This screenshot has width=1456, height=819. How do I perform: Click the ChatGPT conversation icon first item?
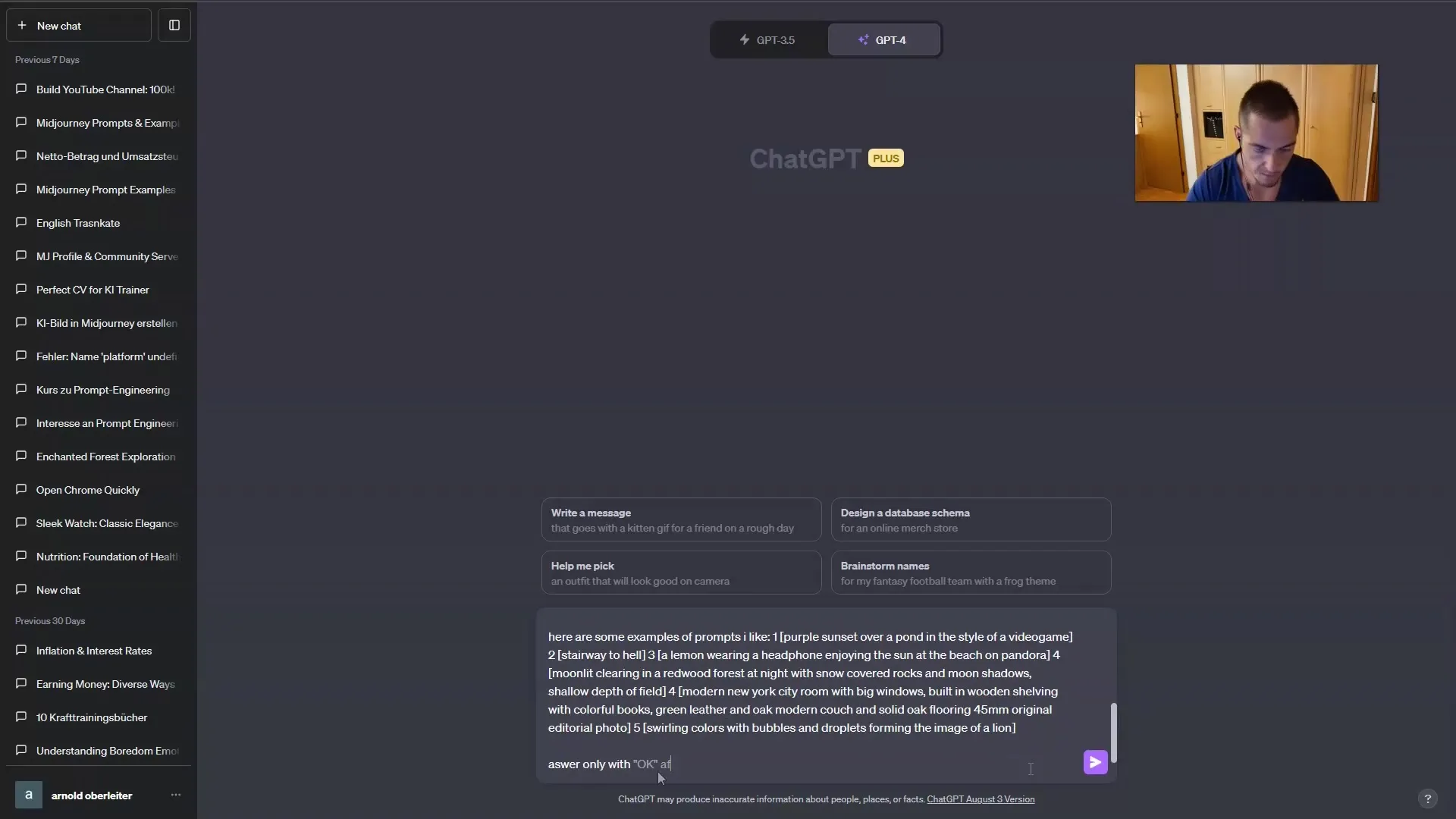[x=20, y=89]
